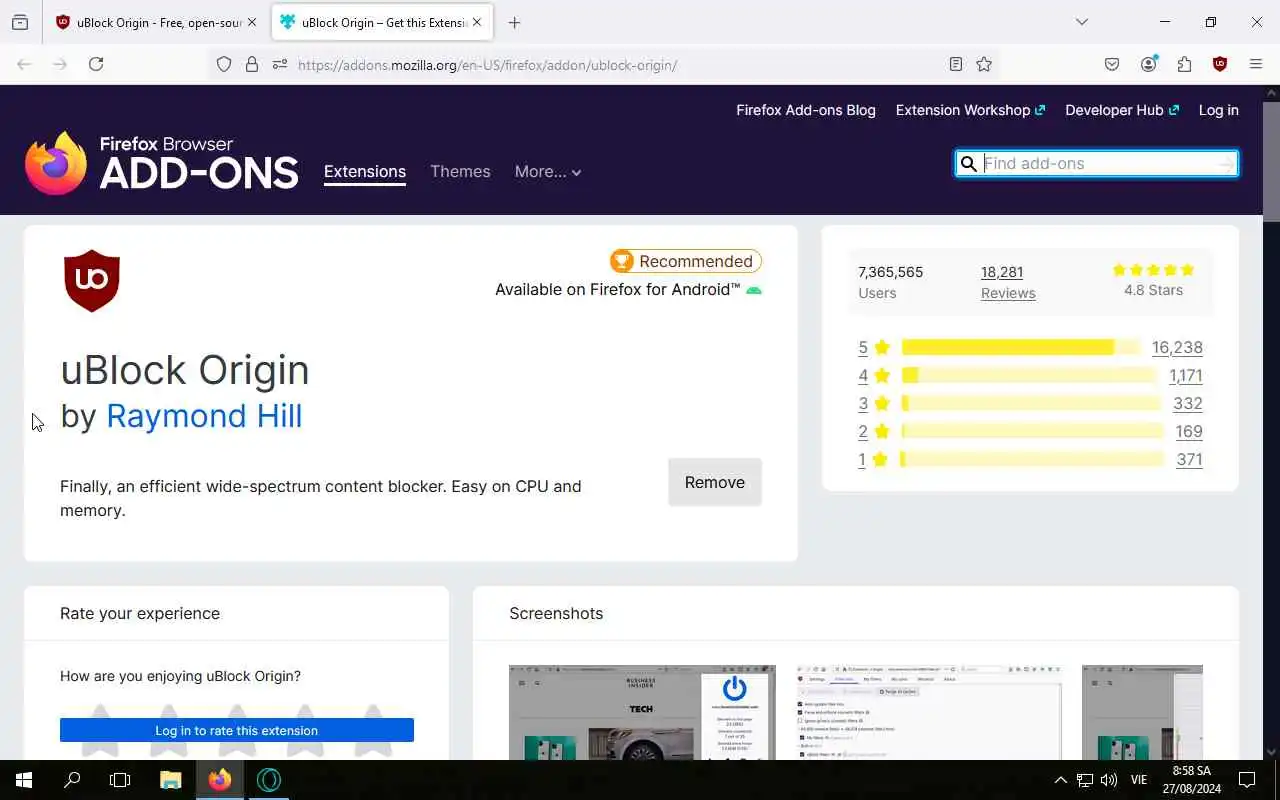Click the search submit arrow
The width and height of the screenshot is (1280, 800).
click(1227, 164)
